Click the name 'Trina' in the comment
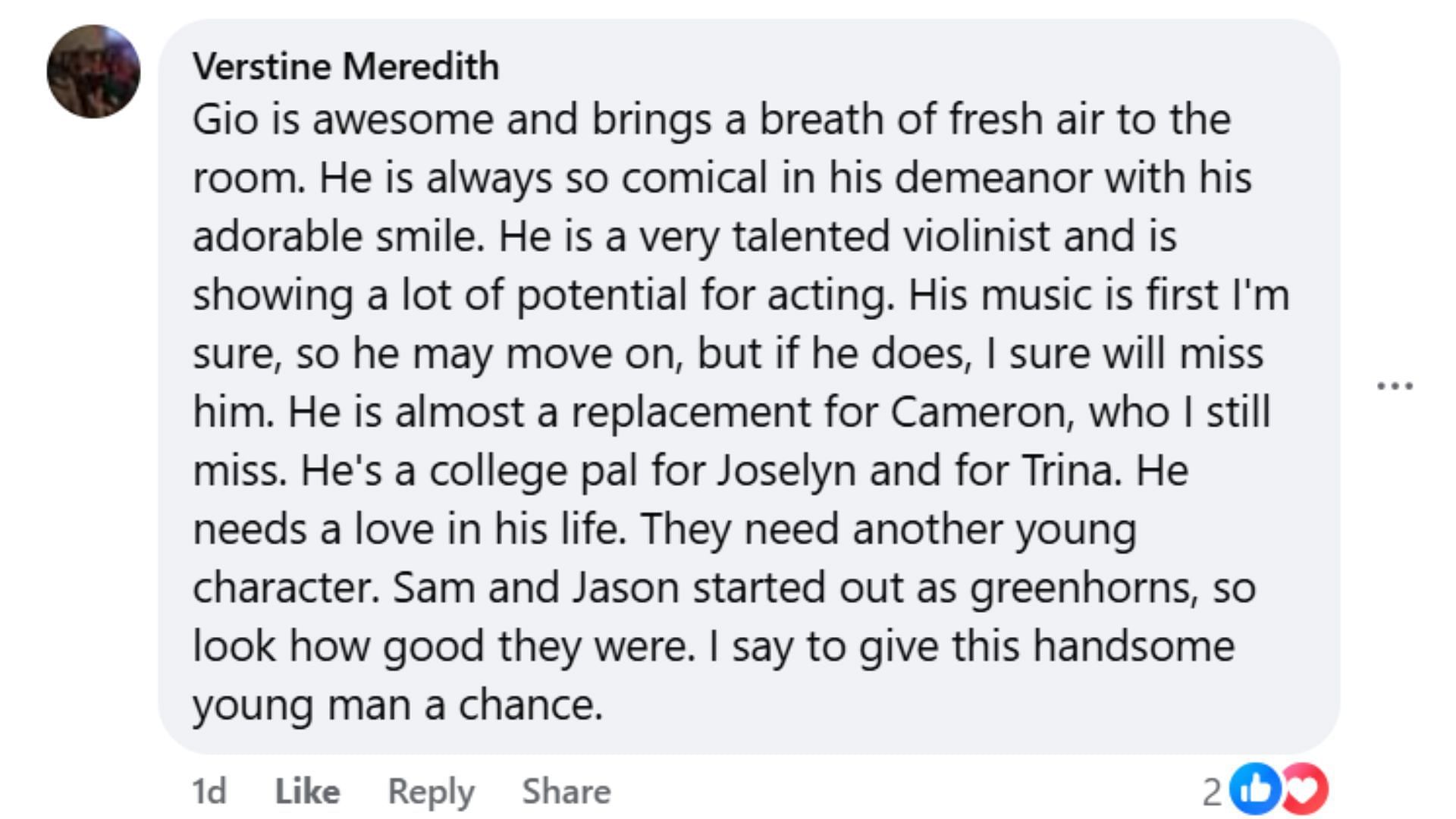Screen dimensions: 1456x819 [1072, 470]
